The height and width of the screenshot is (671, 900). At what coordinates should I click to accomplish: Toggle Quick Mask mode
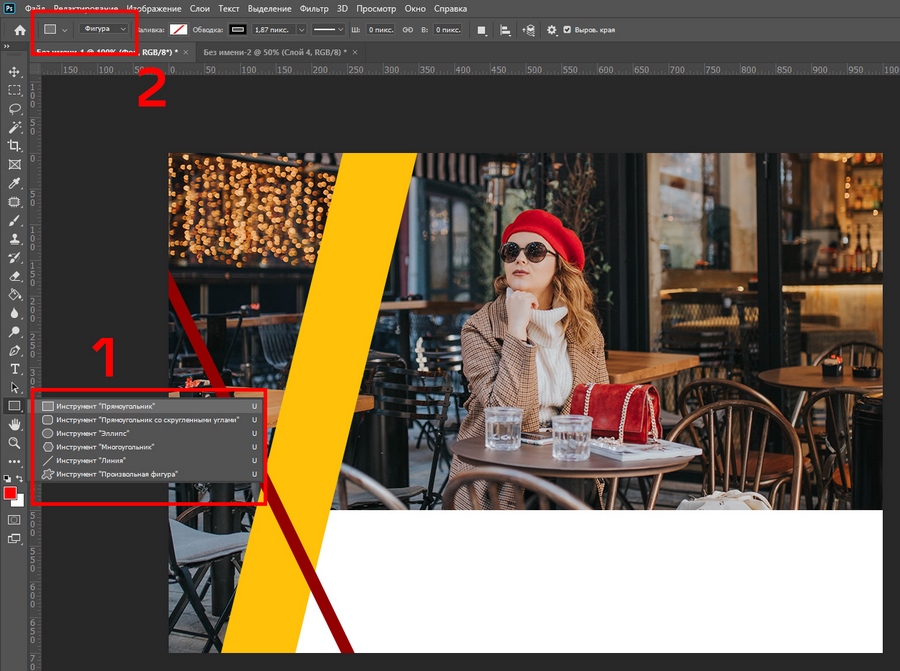pyautogui.click(x=14, y=520)
